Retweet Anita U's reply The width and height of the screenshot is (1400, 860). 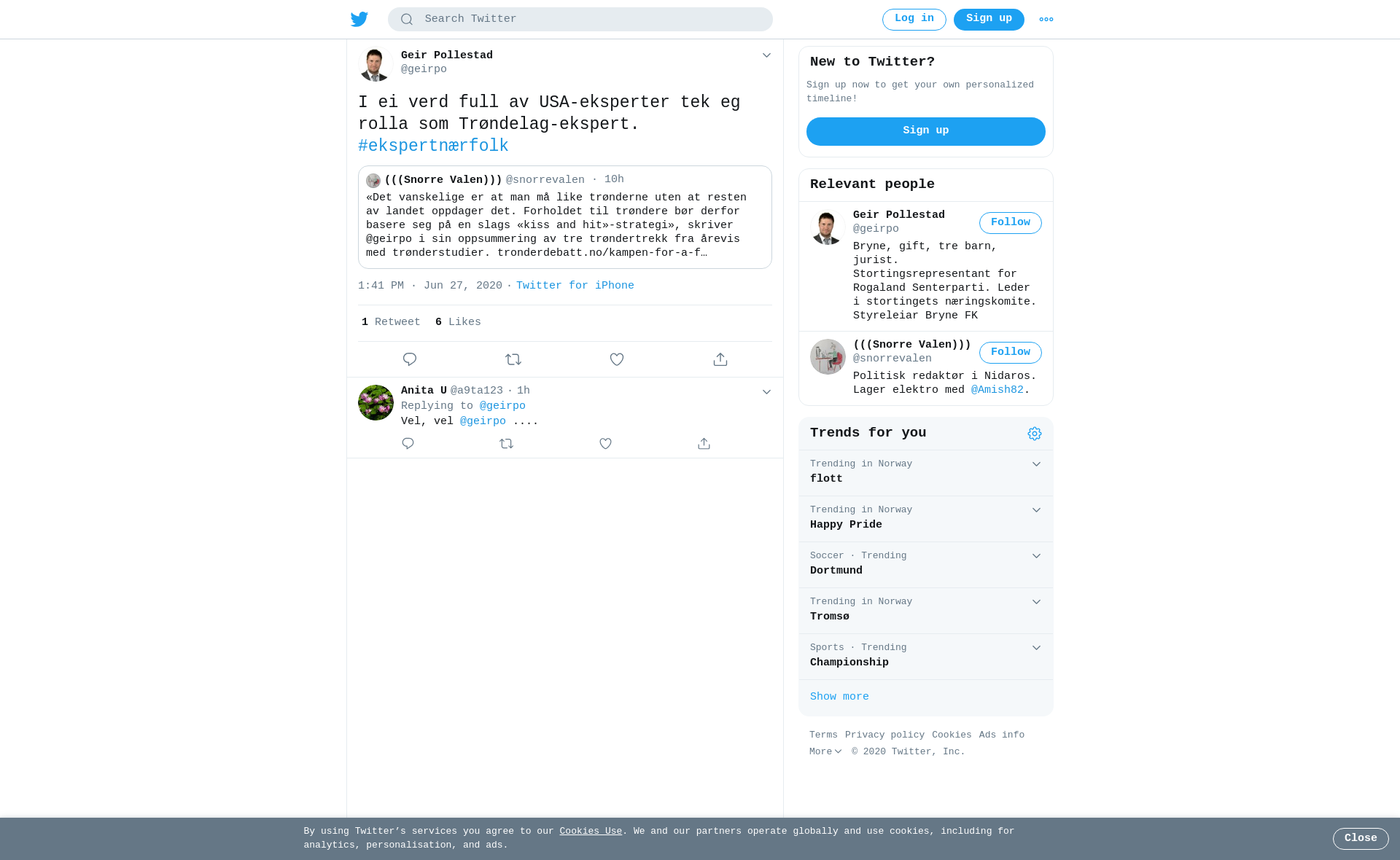click(507, 443)
